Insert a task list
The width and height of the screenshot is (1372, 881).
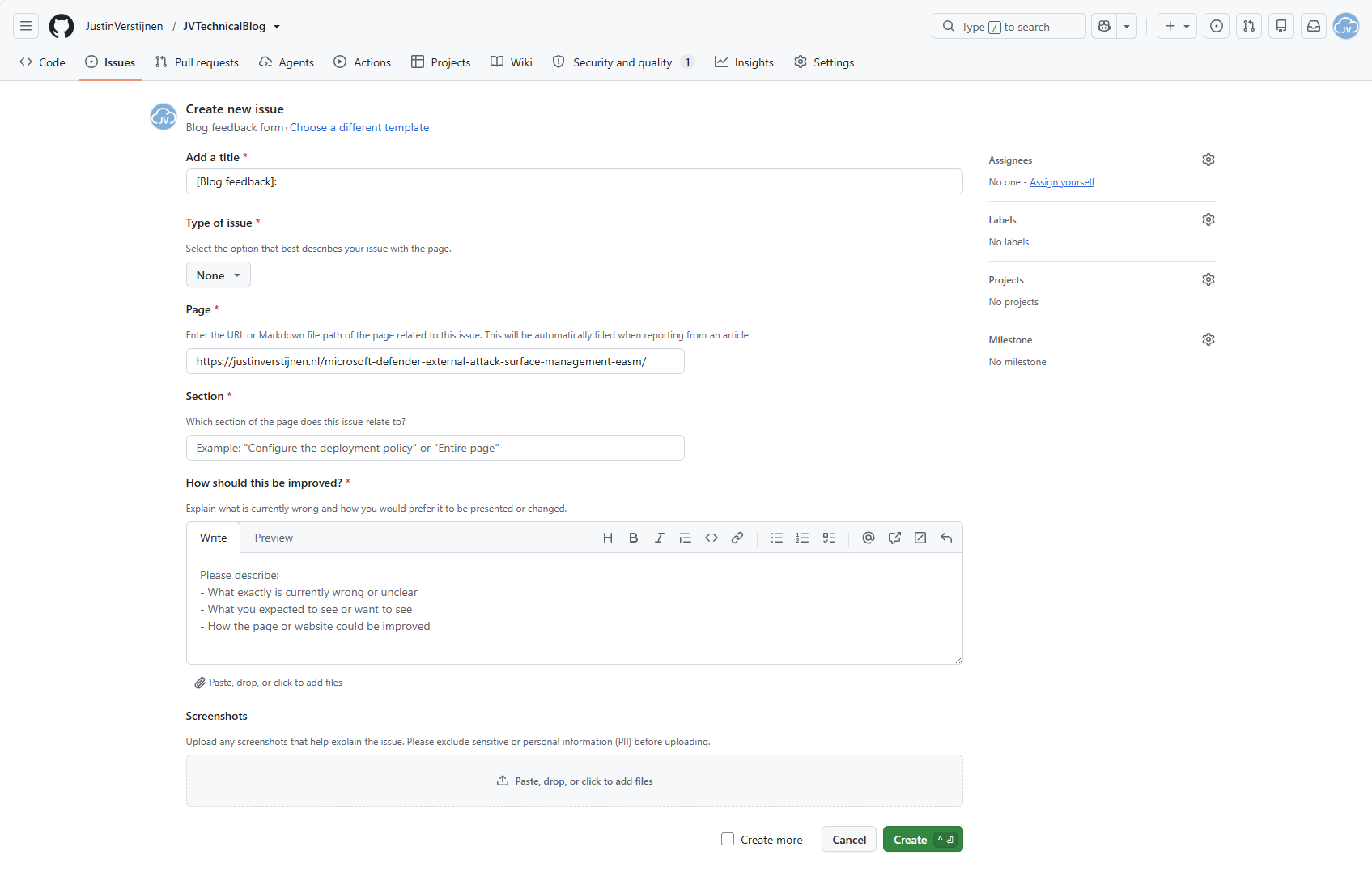click(829, 538)
